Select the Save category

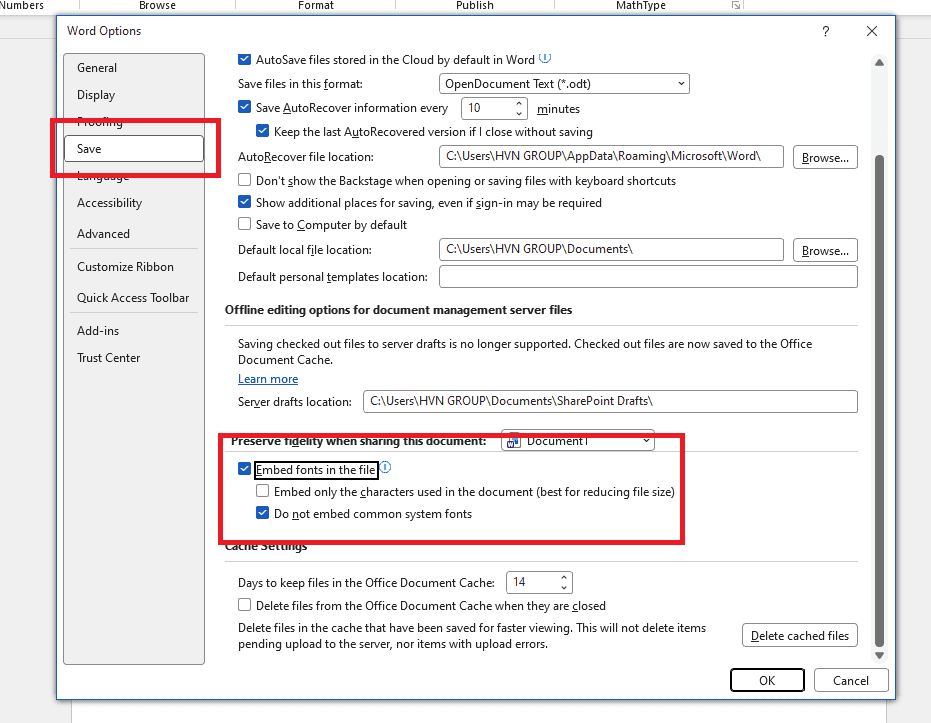coord(134,148)
